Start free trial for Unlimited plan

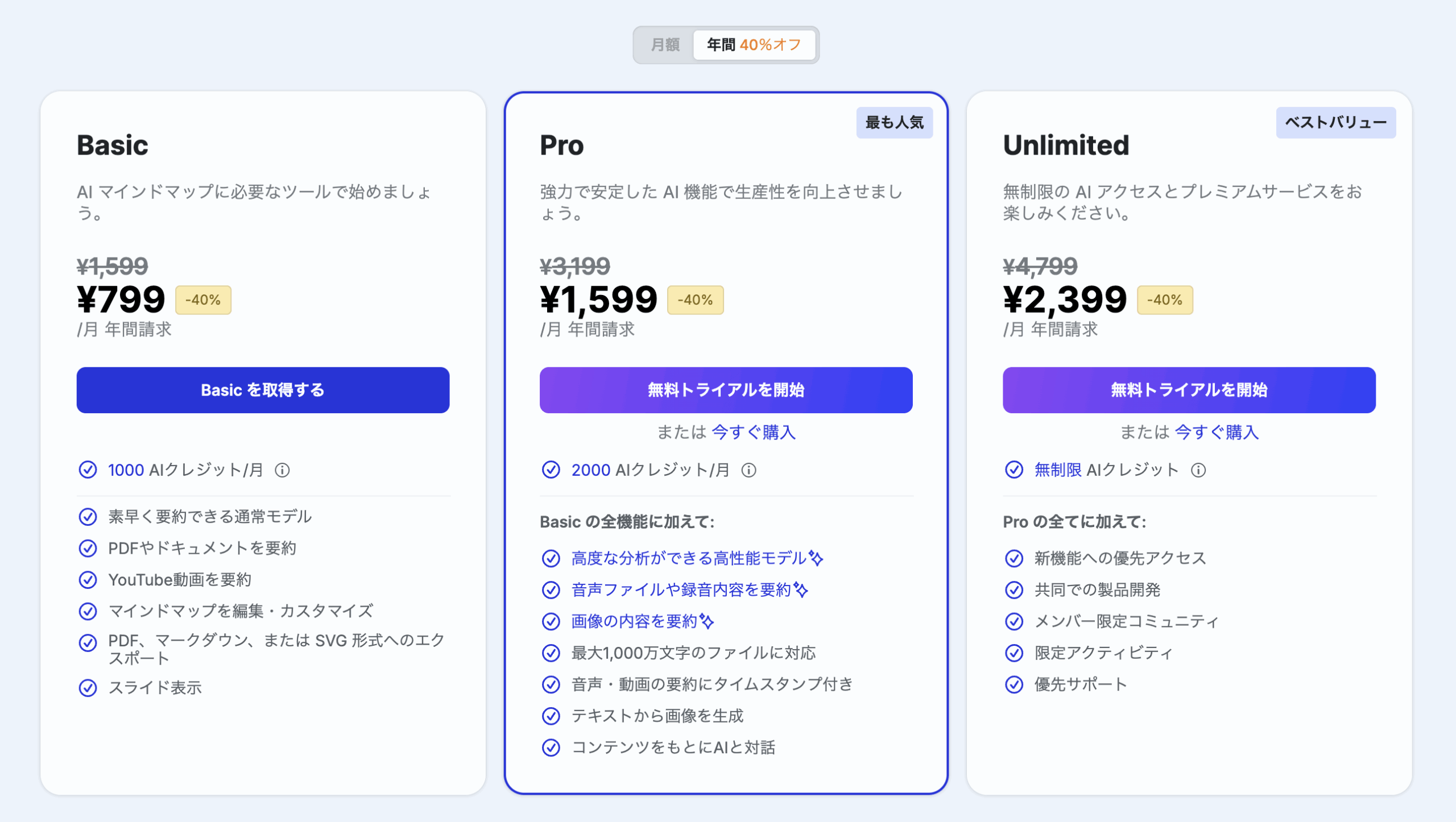[1189, 390]
